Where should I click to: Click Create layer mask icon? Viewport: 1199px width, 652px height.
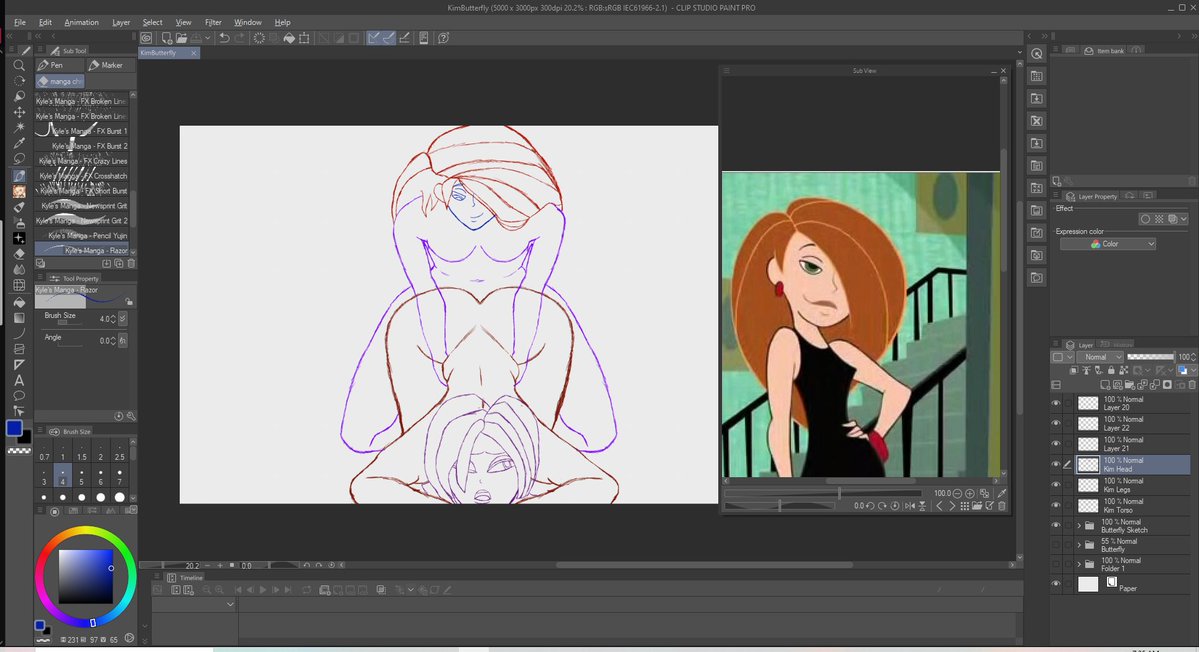1167,384
